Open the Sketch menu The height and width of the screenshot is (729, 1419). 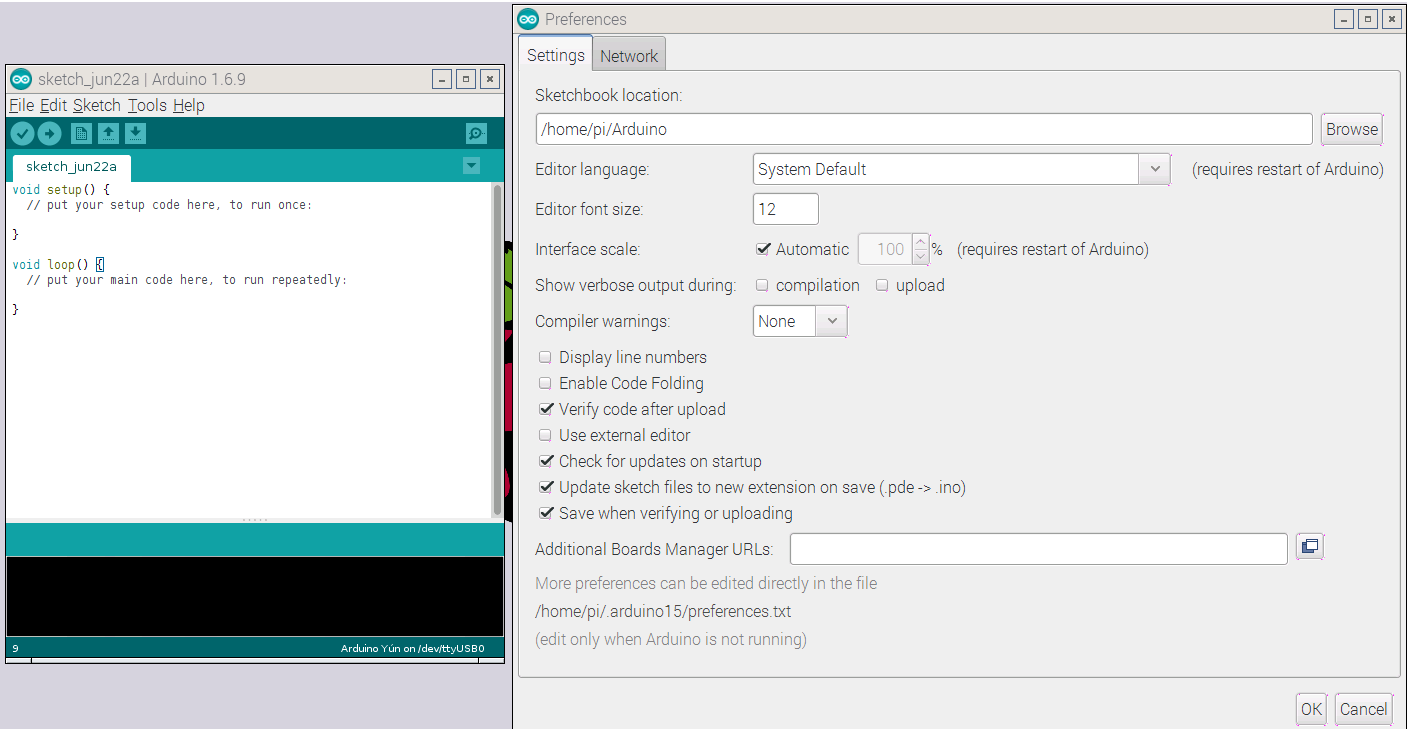pyautogui.click(x=97, y=105)
